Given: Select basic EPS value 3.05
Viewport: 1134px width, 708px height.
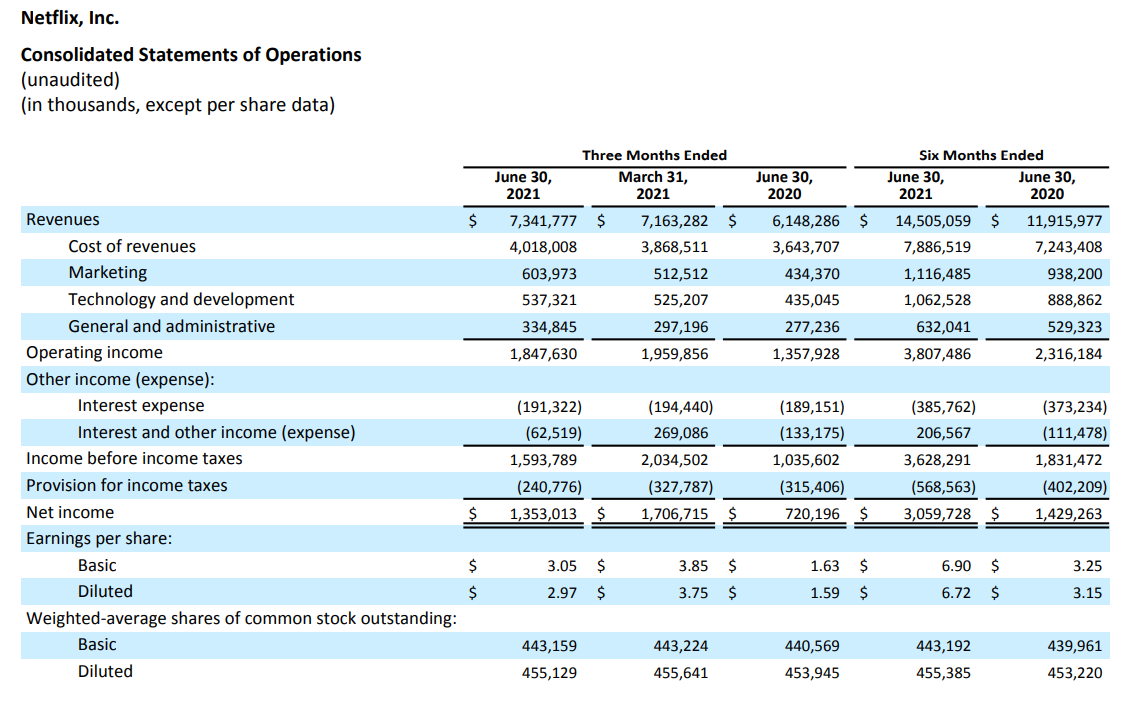Looking at the screenshot, I should pos(562,566).
